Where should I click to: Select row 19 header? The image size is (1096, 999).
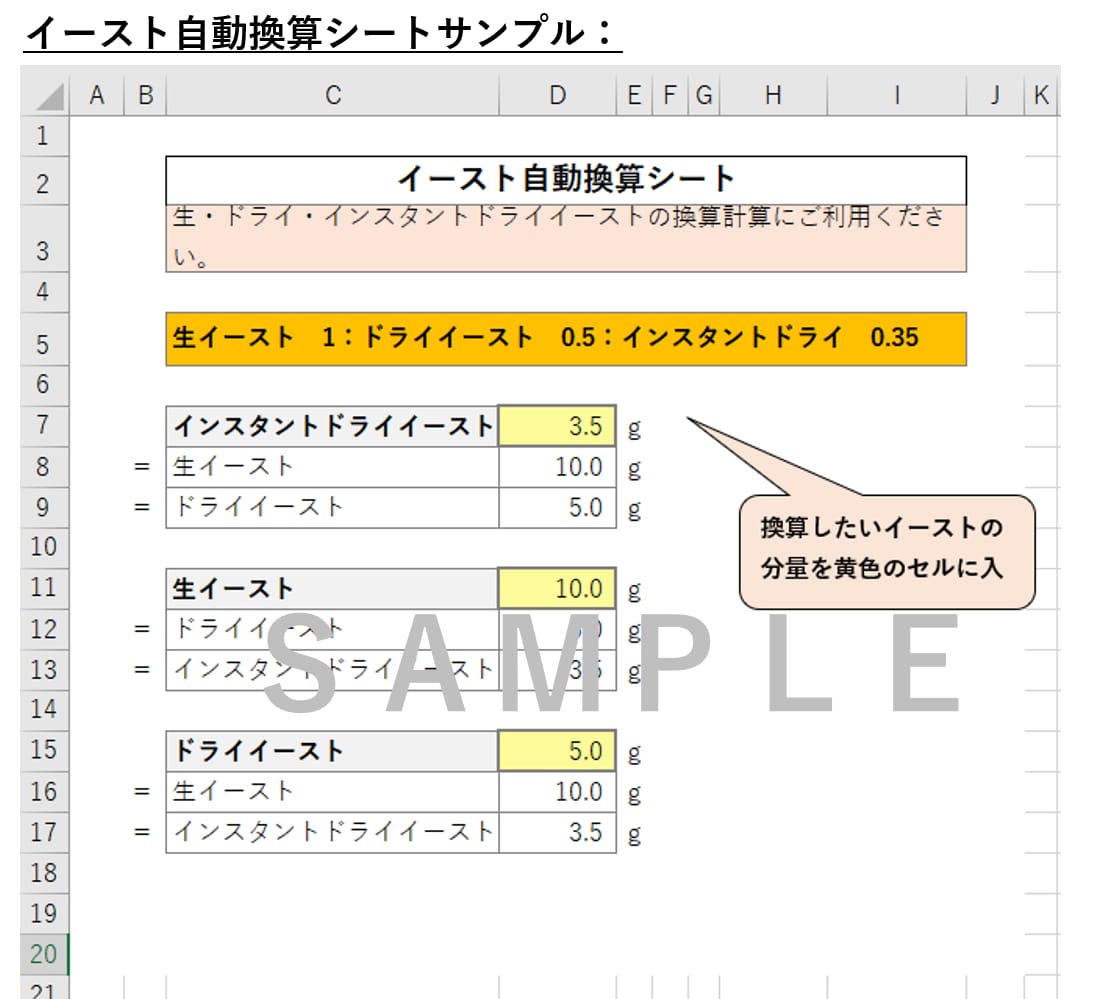44,913
